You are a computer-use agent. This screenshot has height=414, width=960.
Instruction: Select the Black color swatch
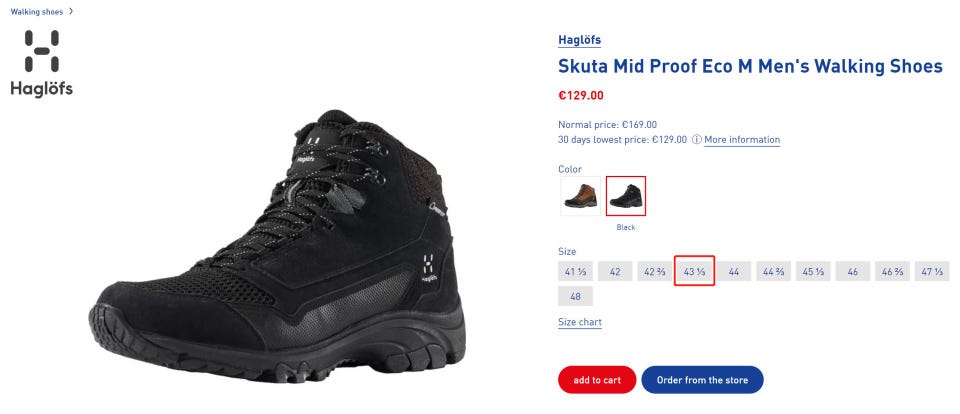point(626,195)
